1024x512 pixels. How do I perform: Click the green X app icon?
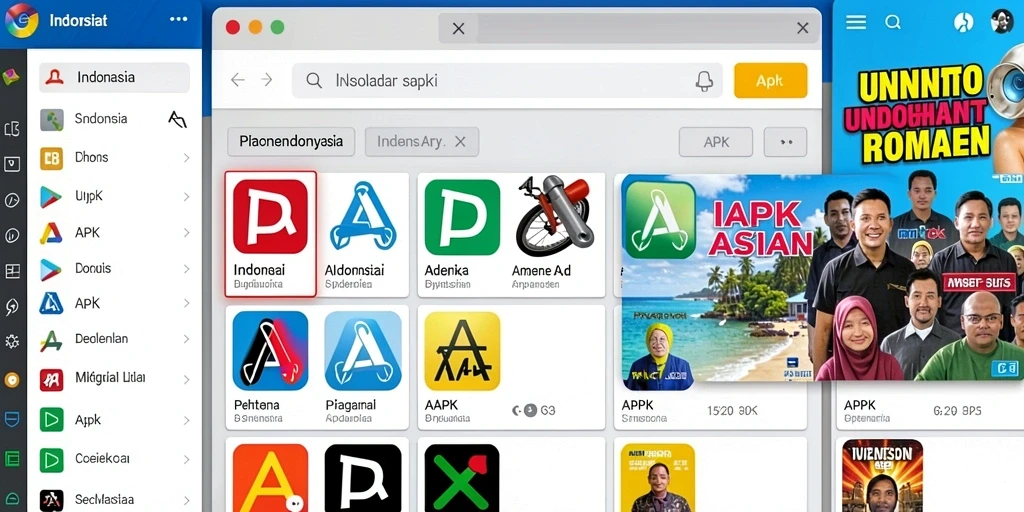(x=462, y=478)
